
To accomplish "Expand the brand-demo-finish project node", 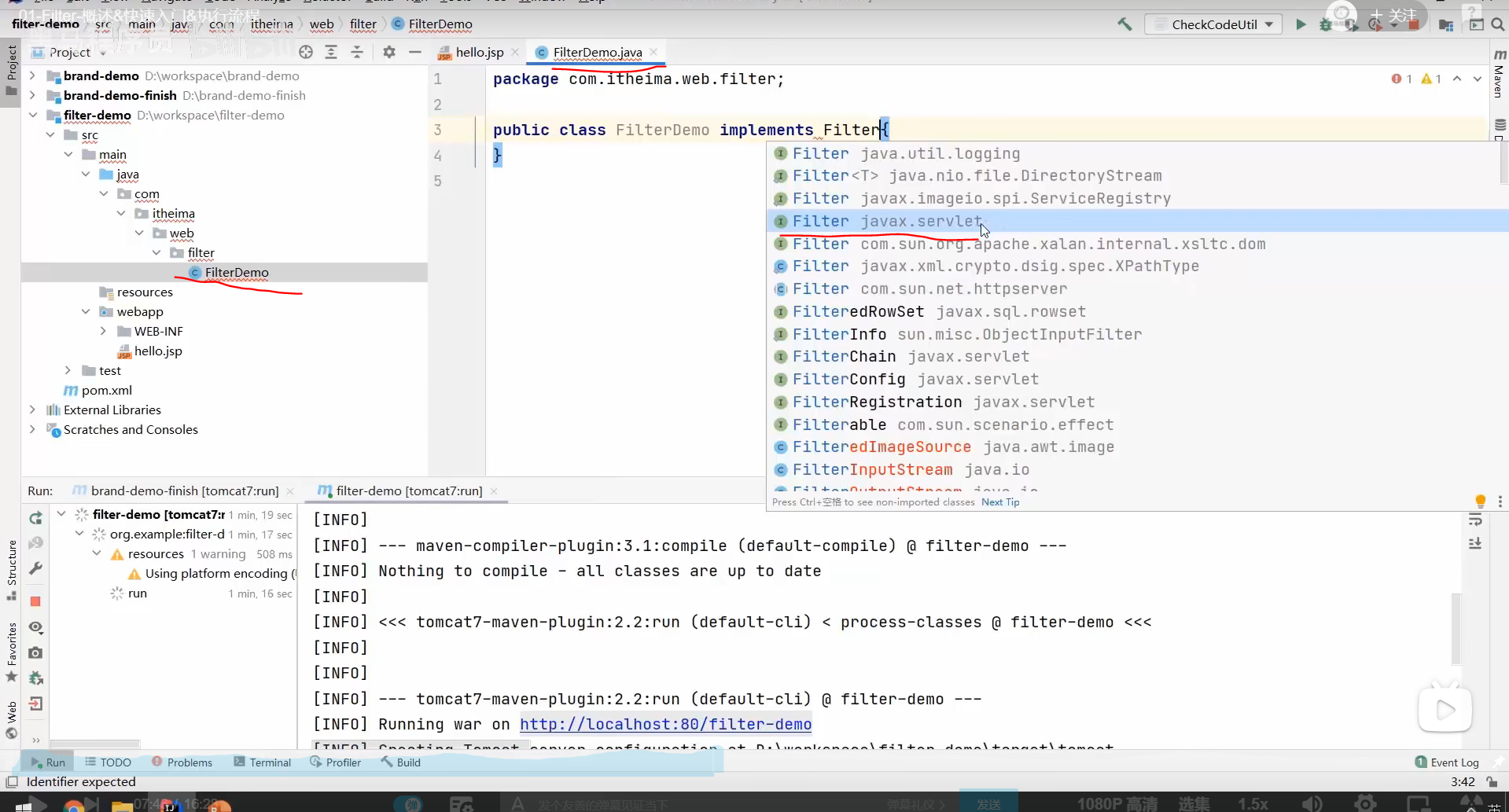I will click(x=32, y=95).
